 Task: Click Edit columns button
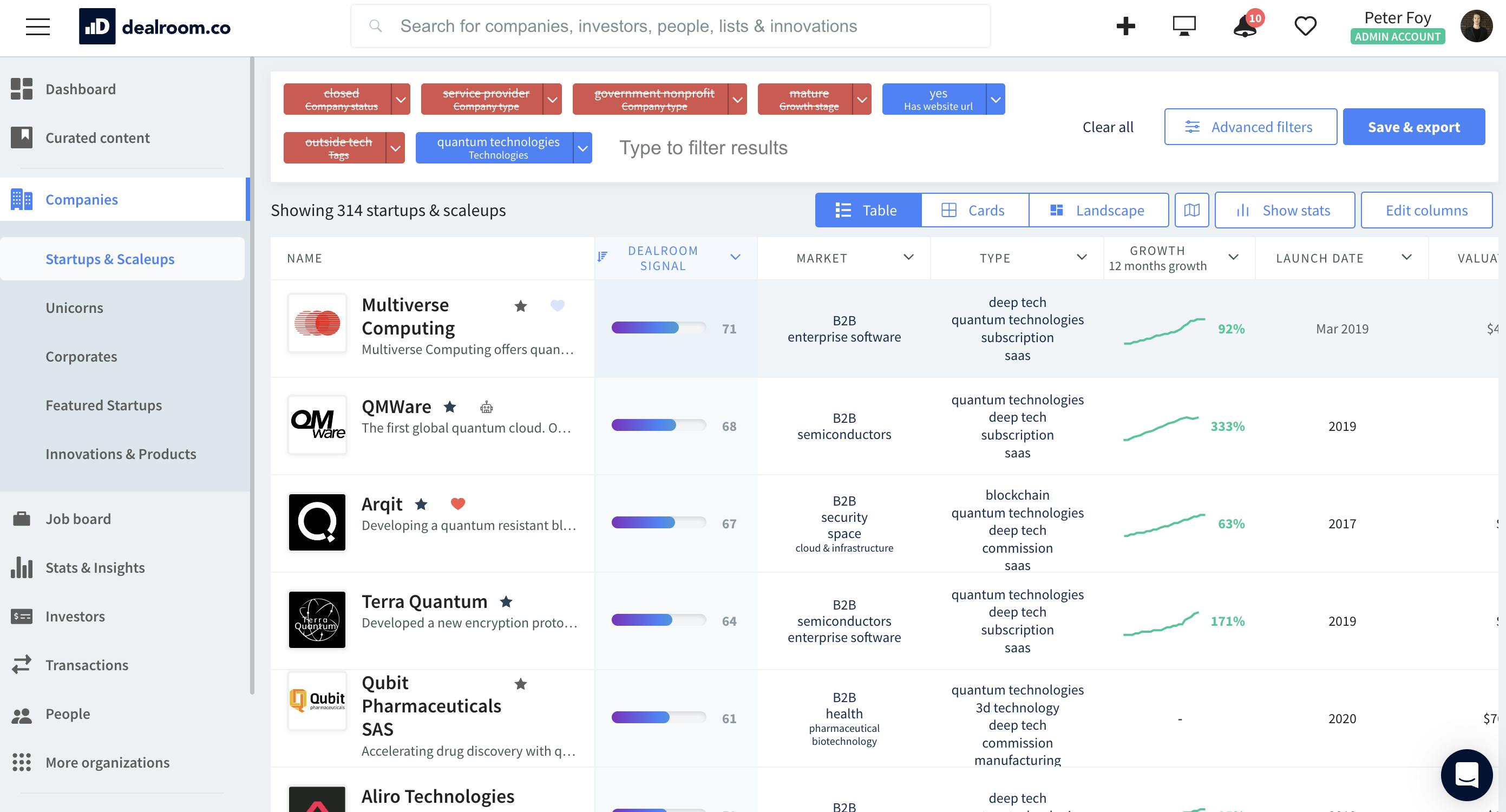click(x=1426, y=211)
